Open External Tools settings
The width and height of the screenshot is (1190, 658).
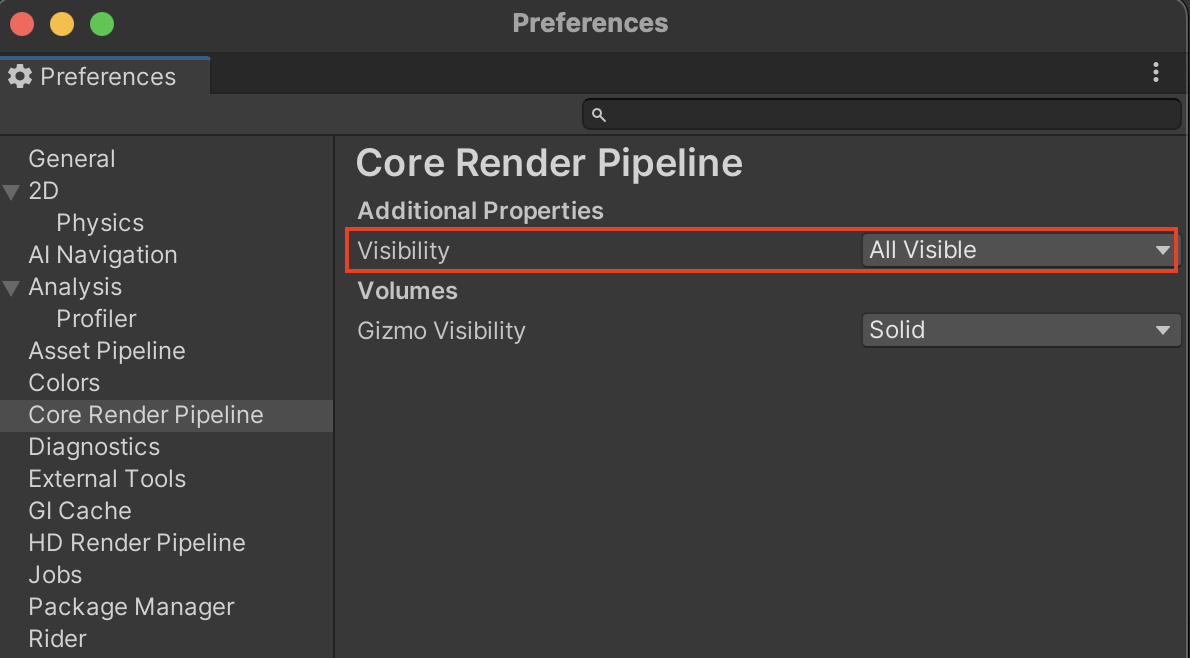point(107,479)
